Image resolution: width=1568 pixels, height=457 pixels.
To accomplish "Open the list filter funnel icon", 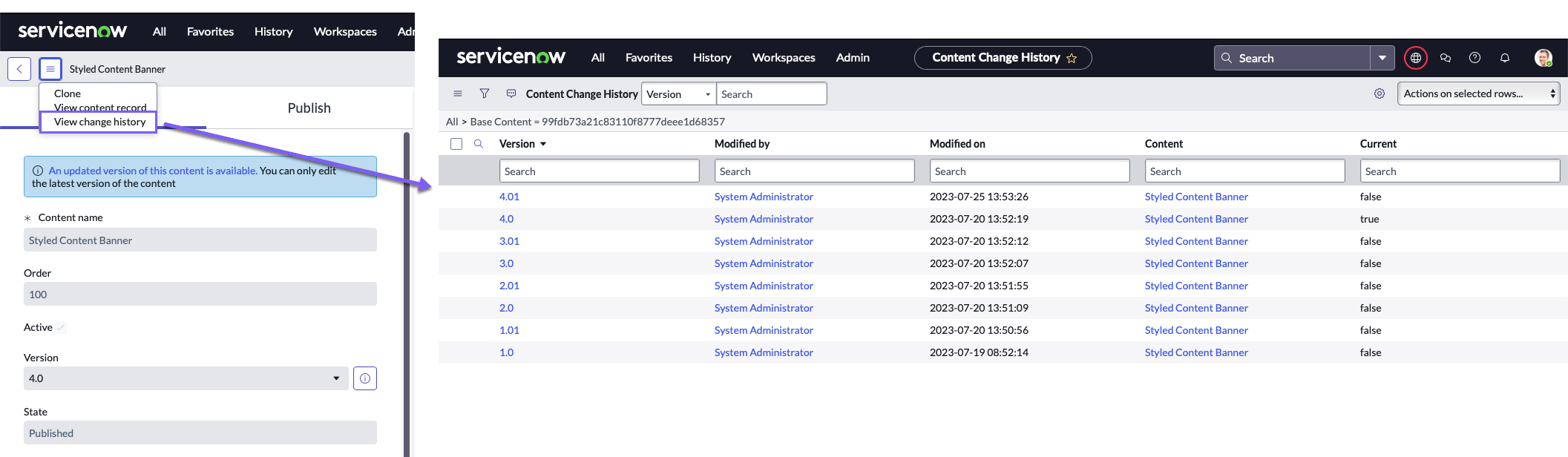I will coord(485,93).
